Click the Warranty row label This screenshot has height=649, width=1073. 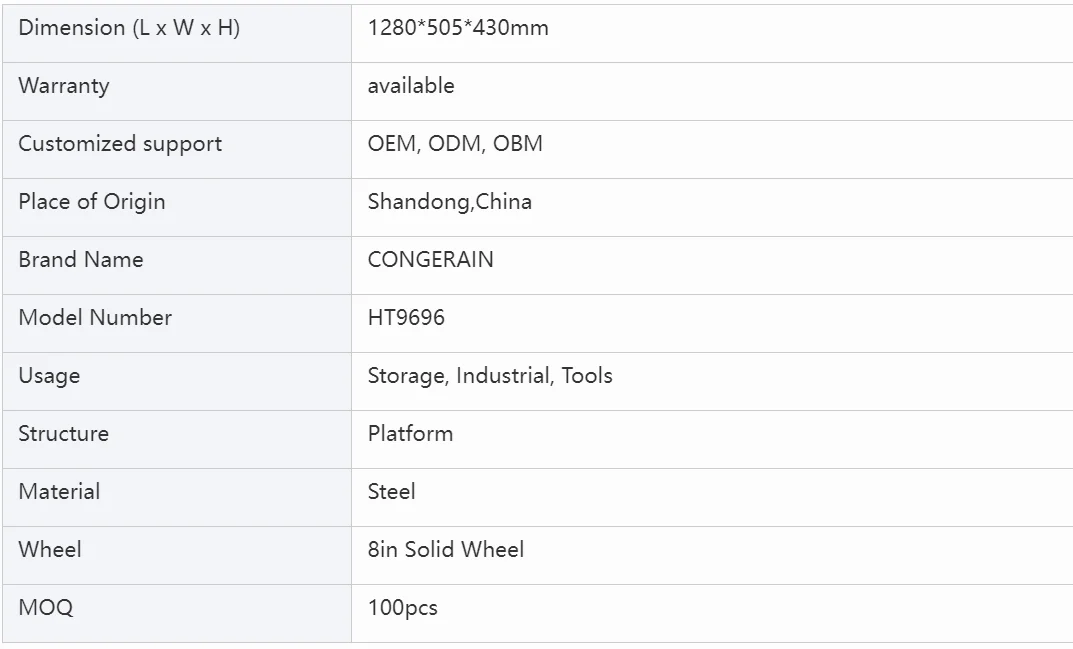[64, 86]
